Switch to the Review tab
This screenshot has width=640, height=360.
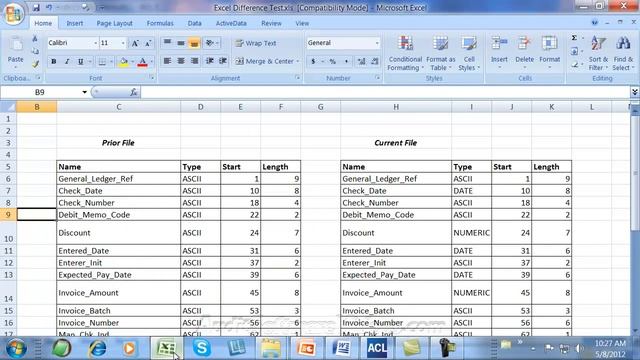271,23
